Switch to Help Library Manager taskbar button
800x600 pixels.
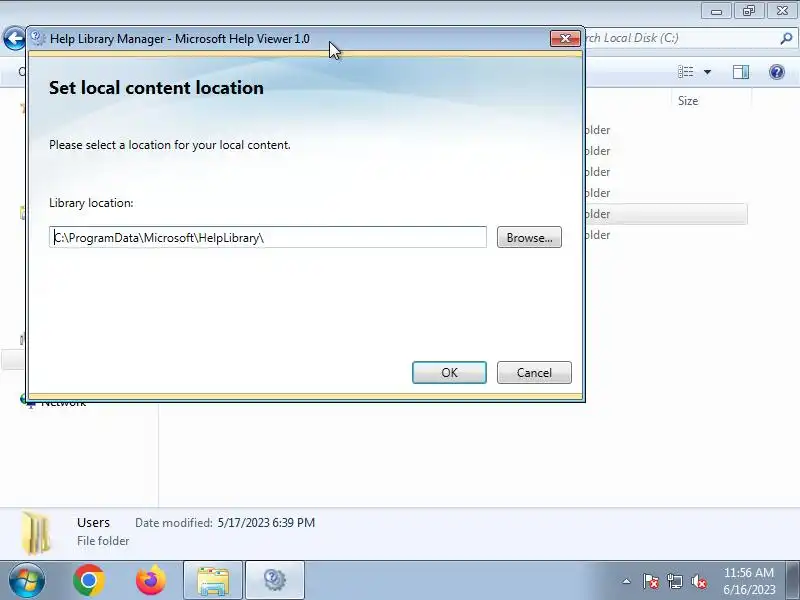[275, 580]
